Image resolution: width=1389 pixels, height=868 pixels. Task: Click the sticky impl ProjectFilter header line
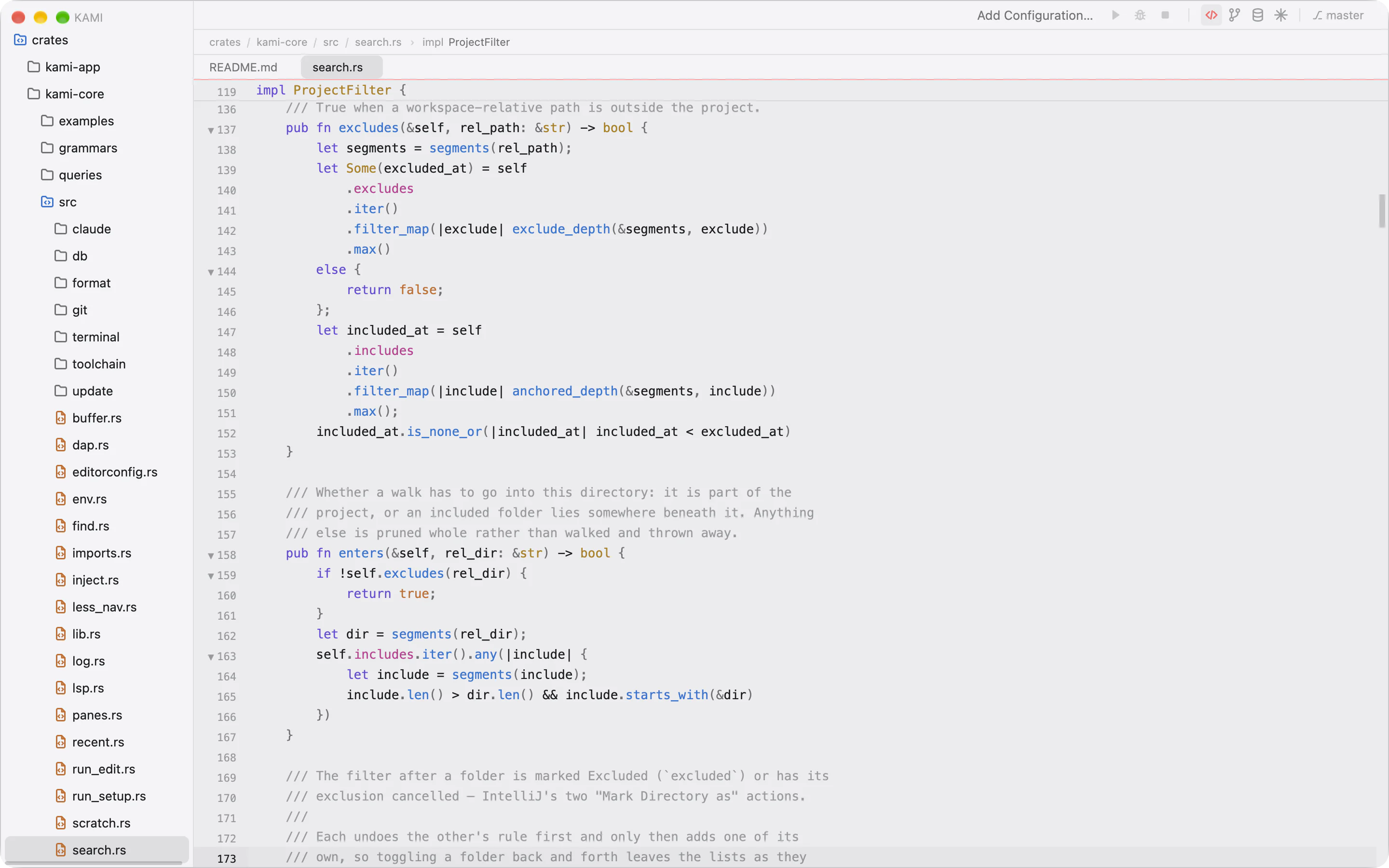(790, 90)
